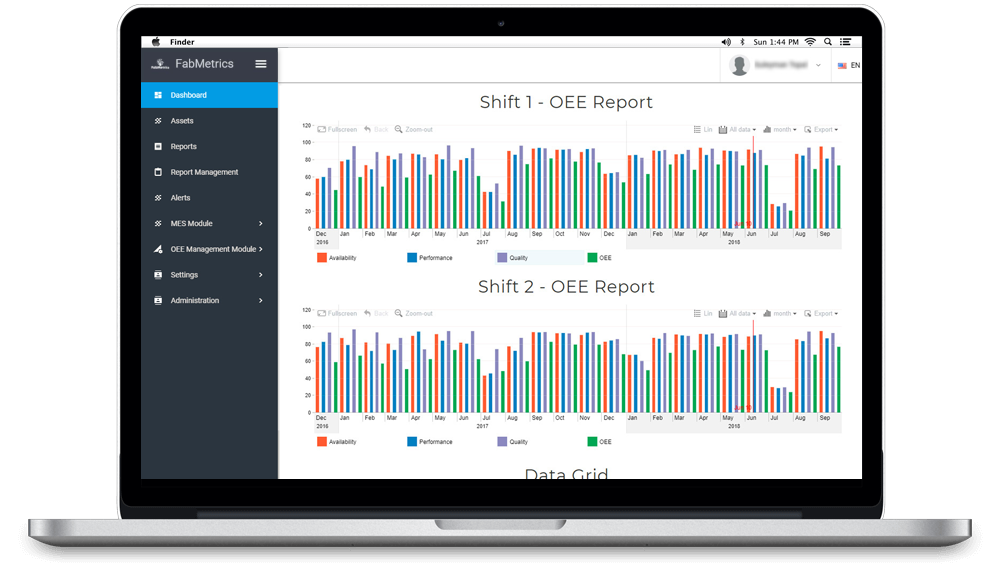Image resolution: width=1000 pixels, height=570 pixels.
Task: Click the Fullscreen icon on Shift 1 chart
Action: pyautogui.click(x=322, y=129)
